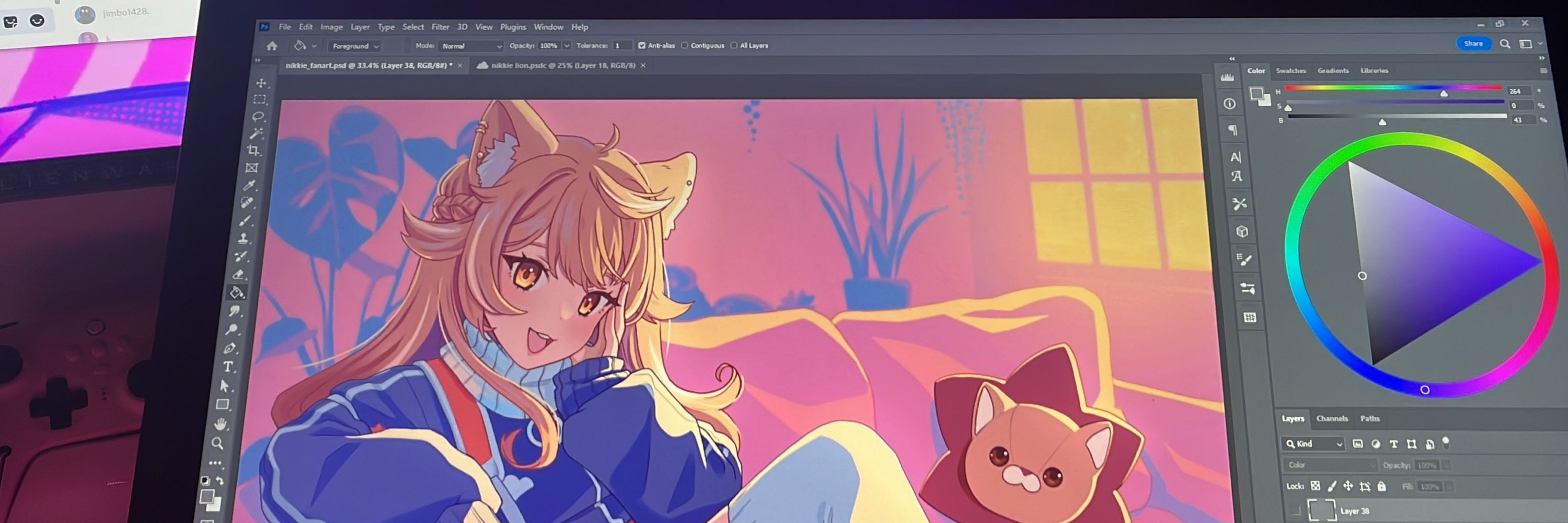1568x523 pixels.
Task: Open the layer blend mode Color dropdown
Action: pos(1330,465)
